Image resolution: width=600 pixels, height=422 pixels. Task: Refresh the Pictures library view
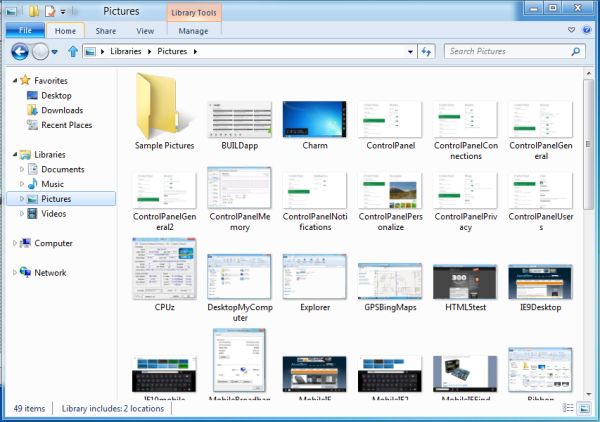[x=426, y=51]
